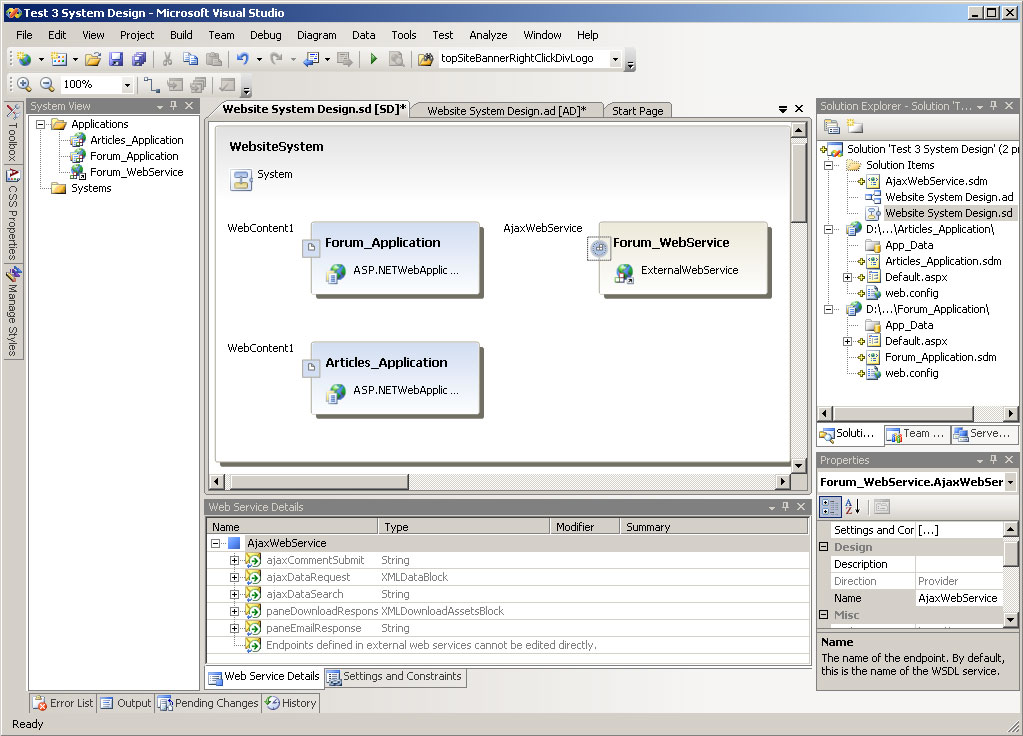1023x736 pixels.
Task: Switch to Website System Design.ad tab
Action: point(506,111)
